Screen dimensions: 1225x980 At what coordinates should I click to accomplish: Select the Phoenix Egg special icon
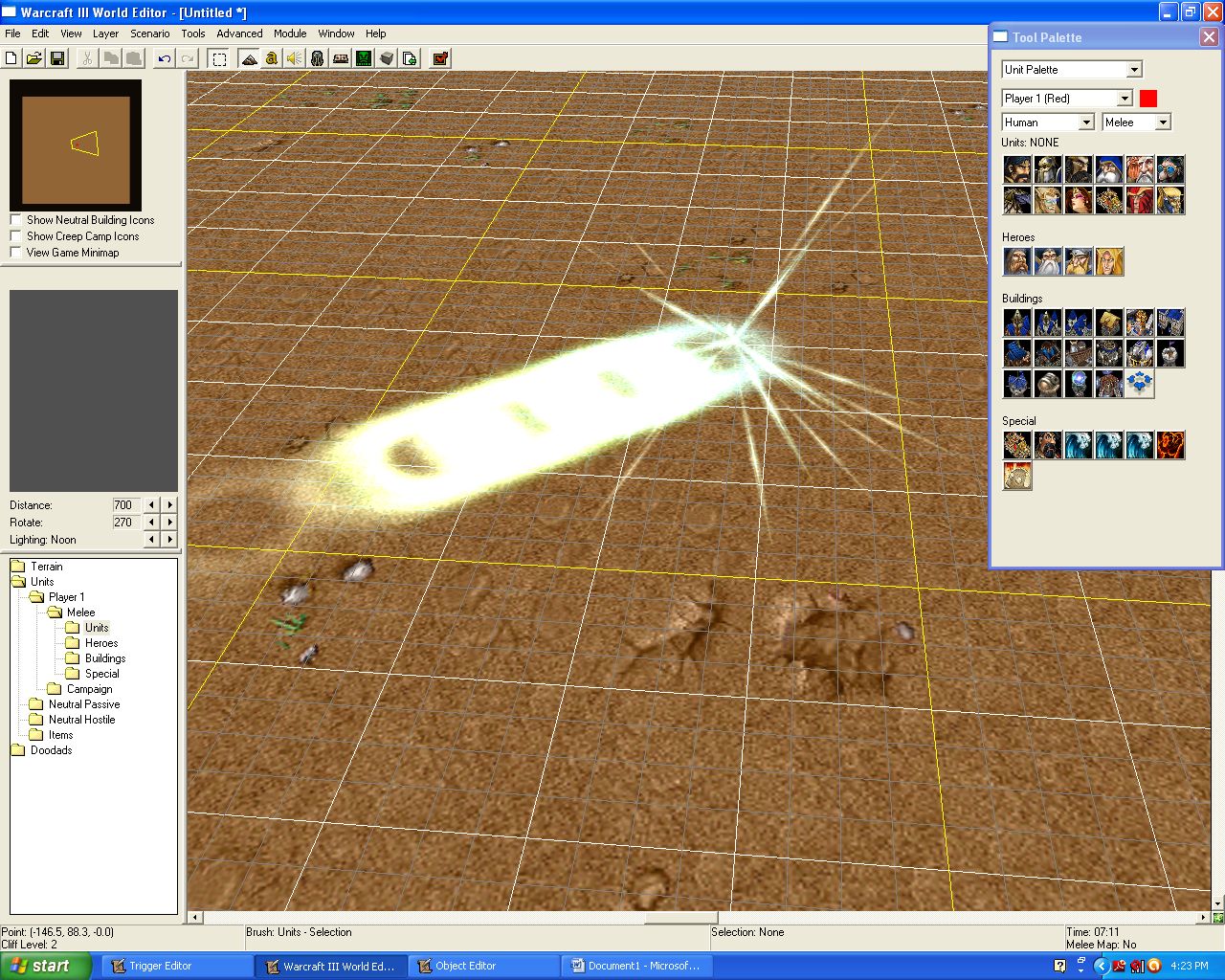pos(1017,476)
